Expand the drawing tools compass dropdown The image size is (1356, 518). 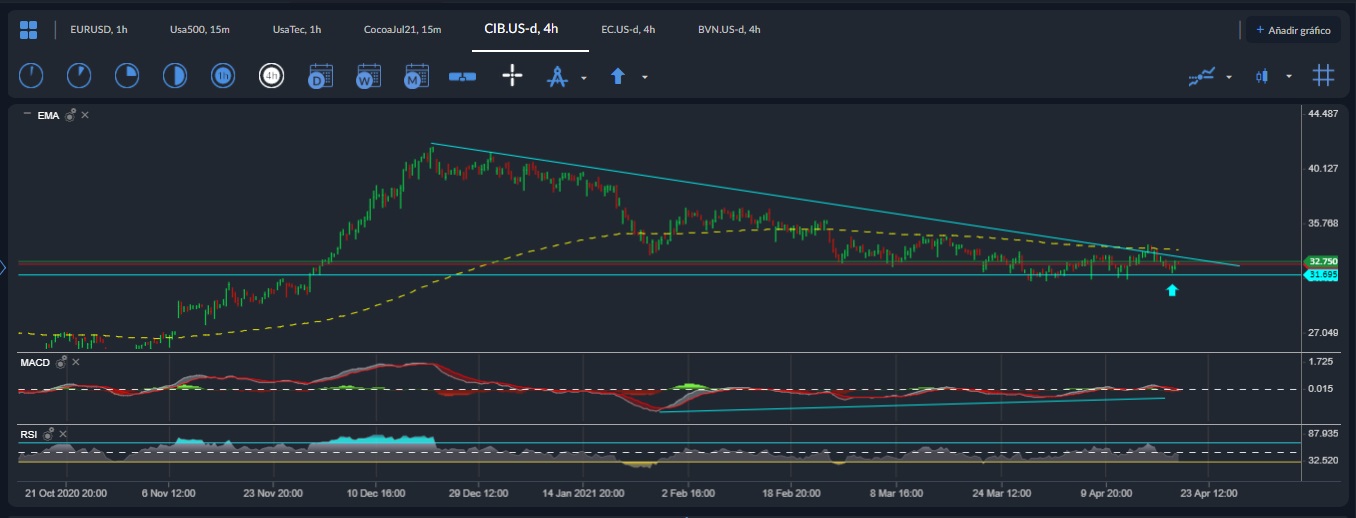tap(583, 77)
